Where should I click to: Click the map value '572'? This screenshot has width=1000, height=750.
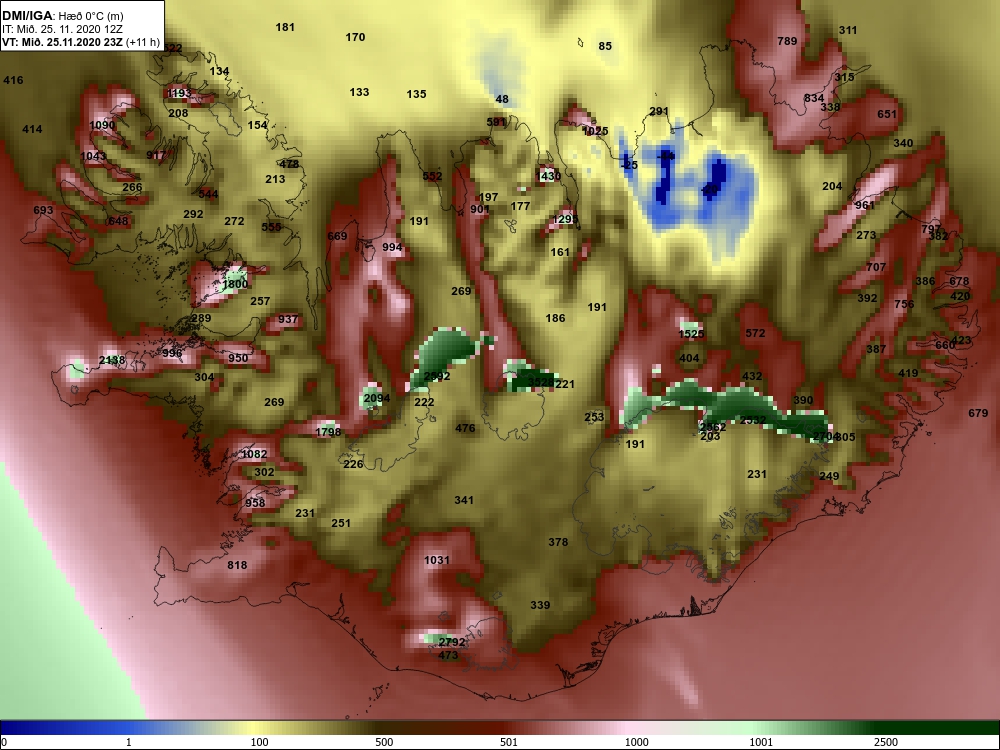(755, 333)
